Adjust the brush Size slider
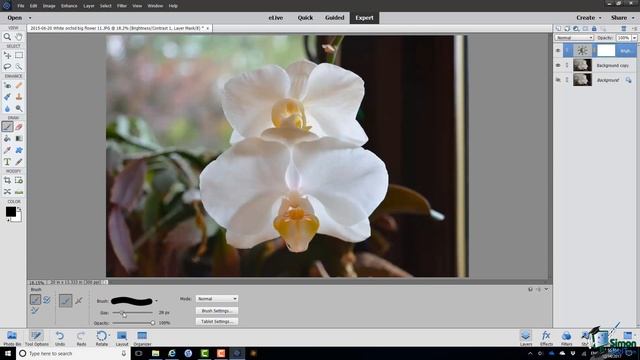Image resolution: width=640 pixels, height=360 pixels. coord(132,313)
